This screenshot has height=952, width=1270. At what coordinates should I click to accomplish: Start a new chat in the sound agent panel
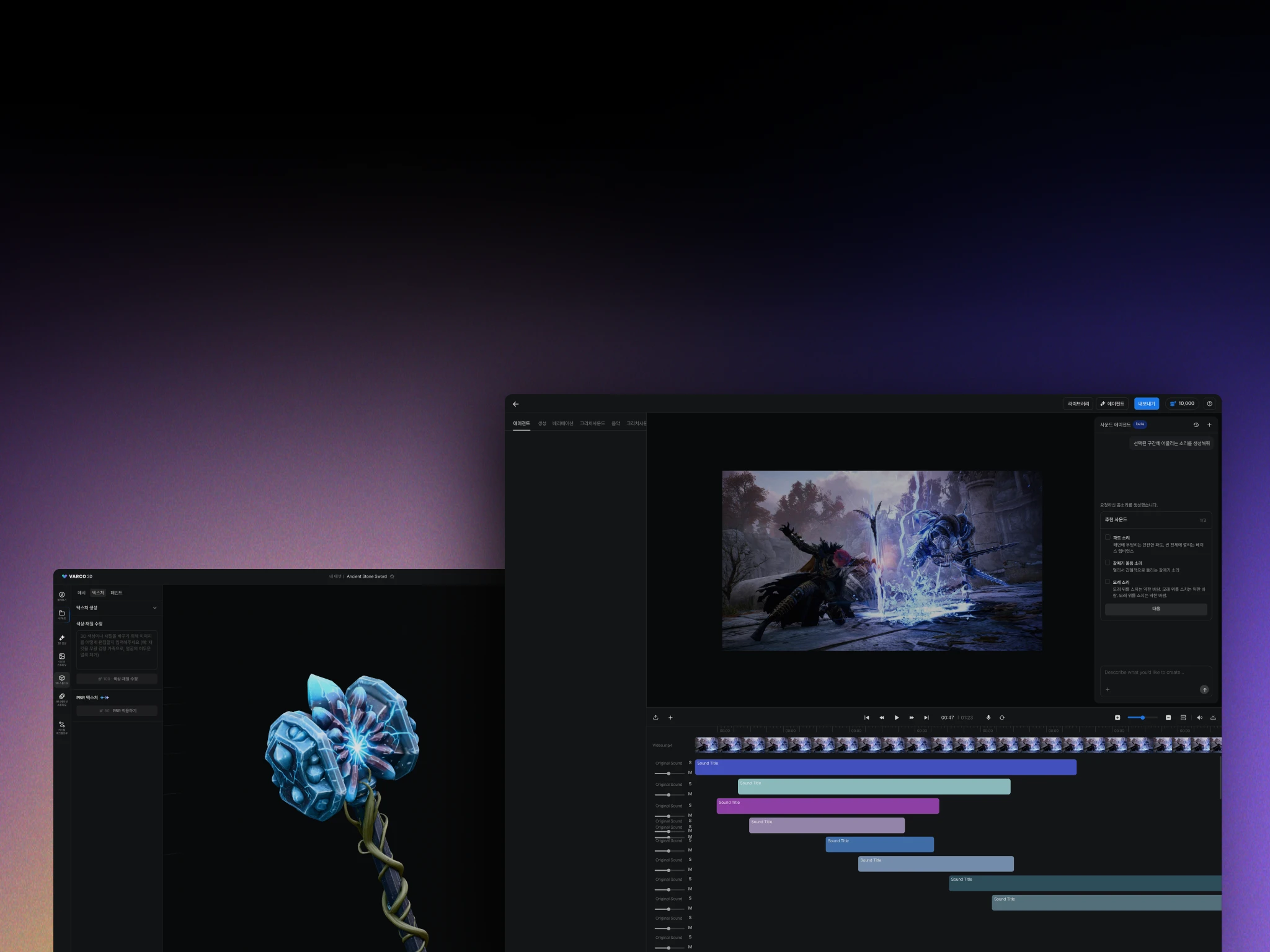[x=1209, y=425]
